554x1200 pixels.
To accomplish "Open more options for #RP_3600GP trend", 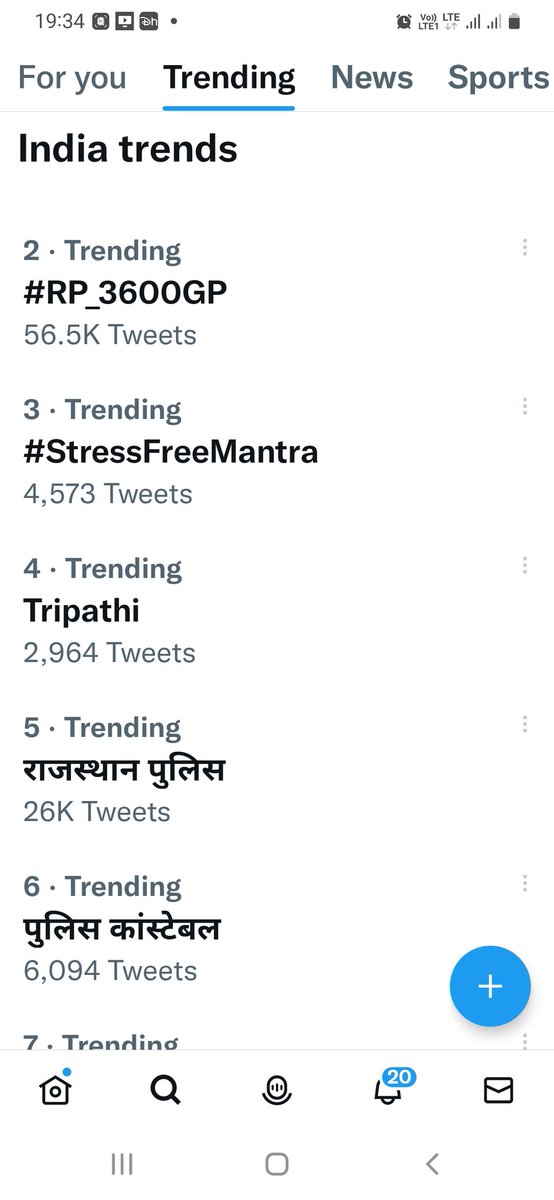I will pos(524,247).
